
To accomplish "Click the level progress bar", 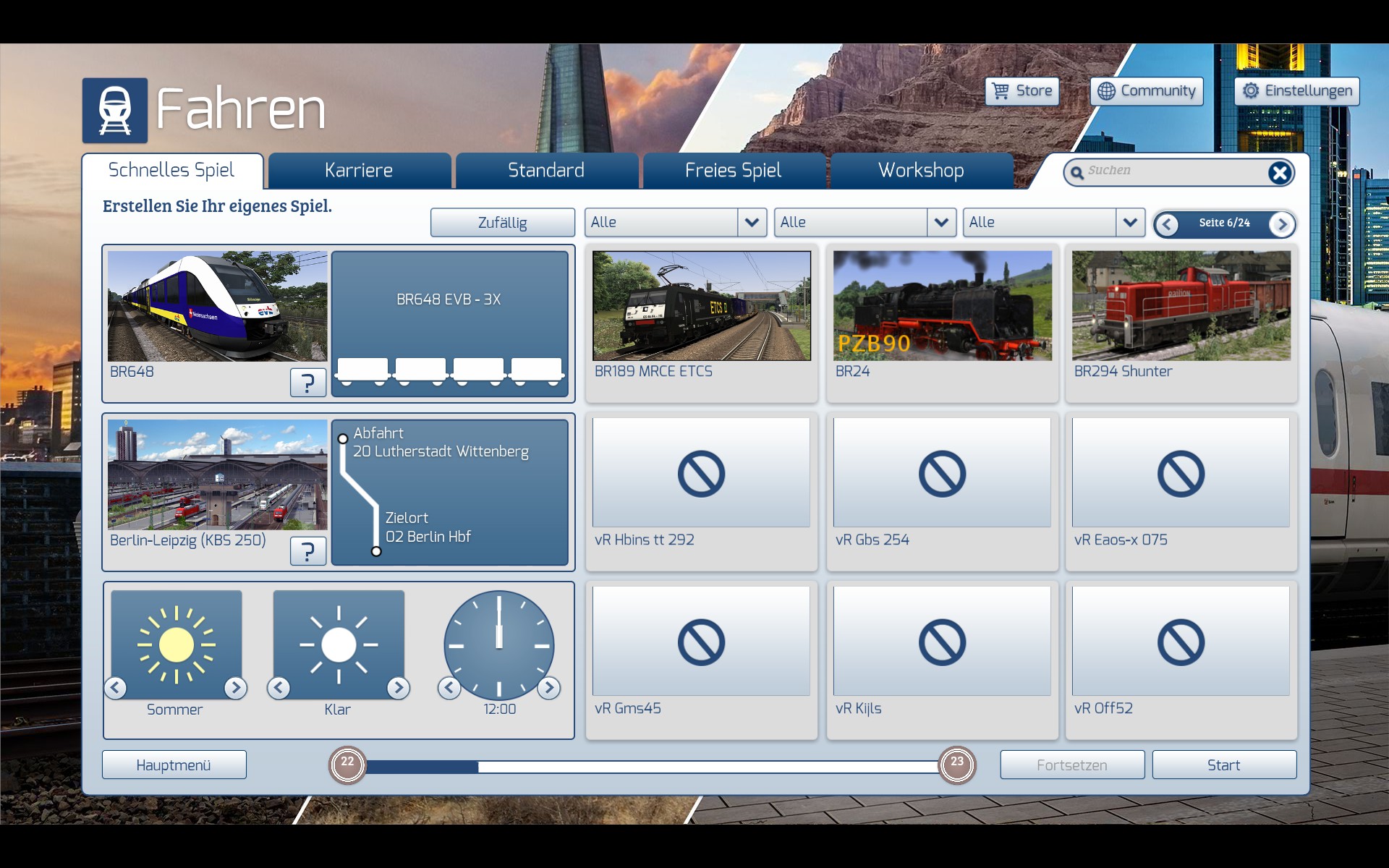I will coord(651,766).
